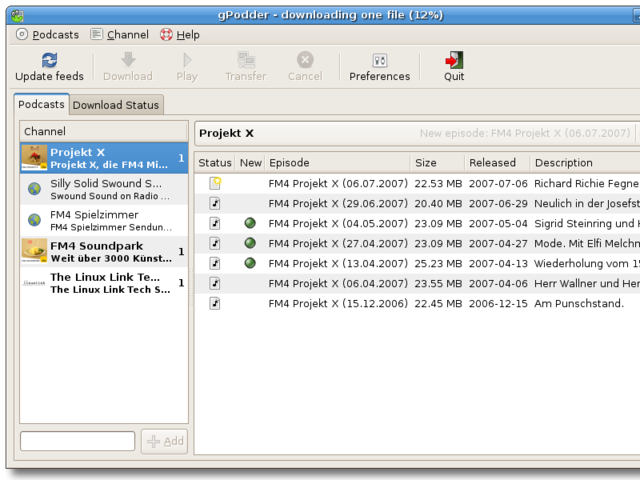640x480 pixels.
Task: Open the Podcasts menu
Action: 47,35
